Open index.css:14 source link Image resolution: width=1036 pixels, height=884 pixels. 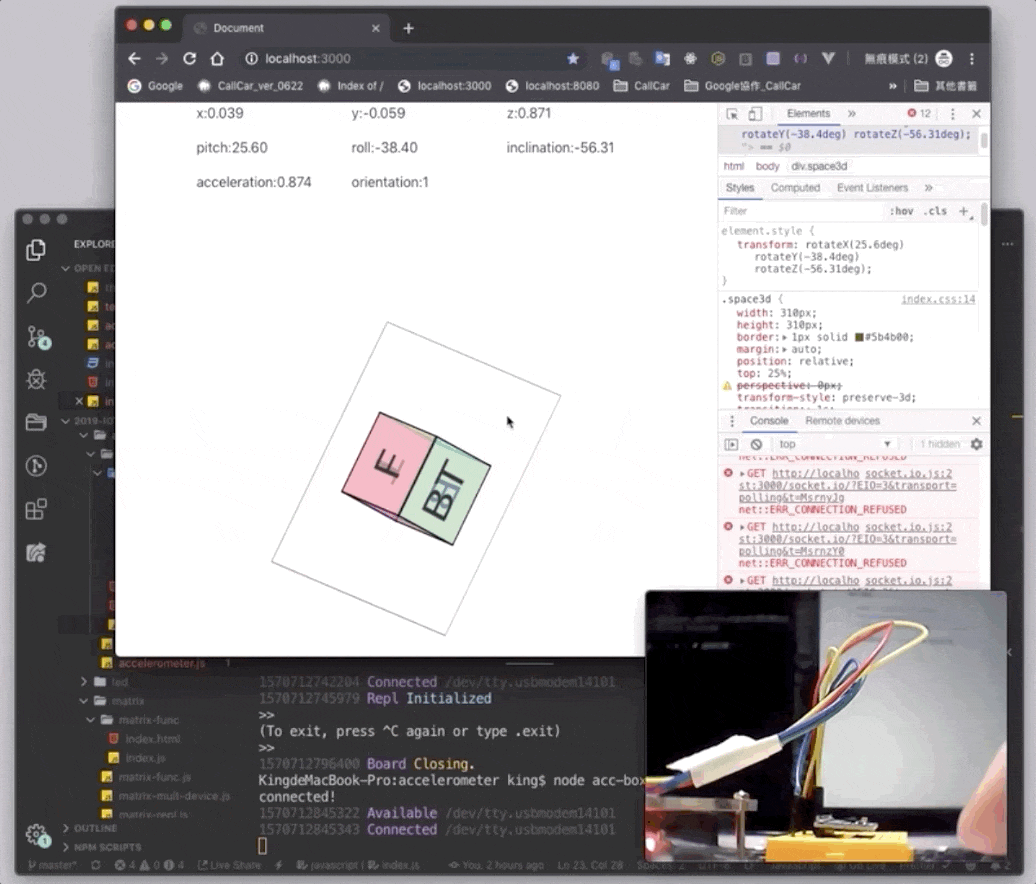[x=938, y=299]
